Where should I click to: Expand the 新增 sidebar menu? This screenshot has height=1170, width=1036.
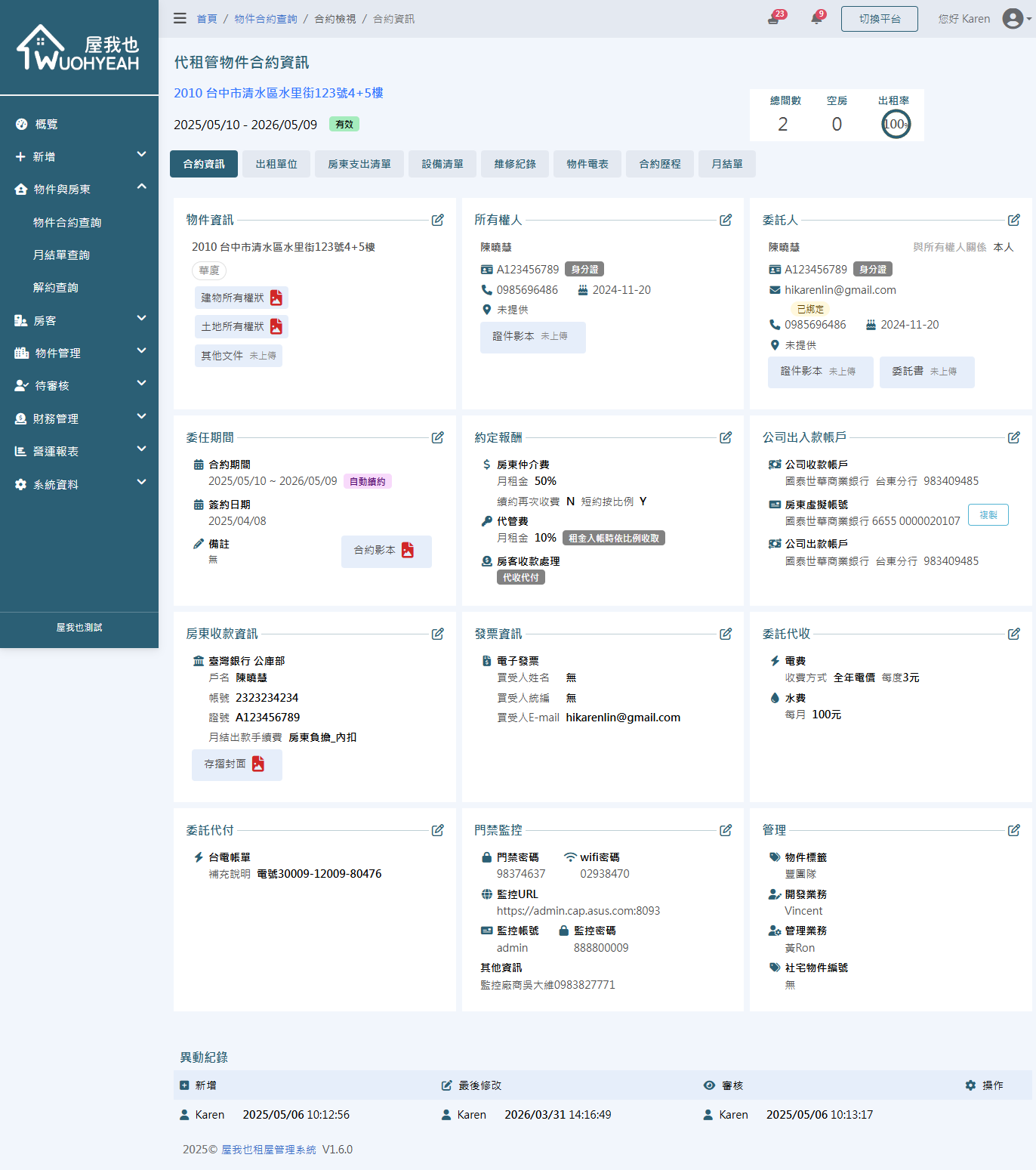click(79, 156)
